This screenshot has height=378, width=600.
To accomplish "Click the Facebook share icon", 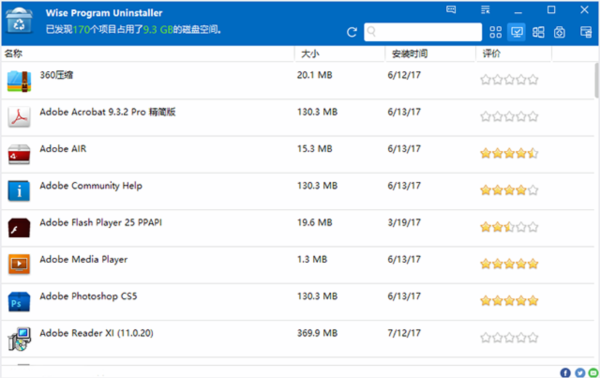I will point(565,373).
